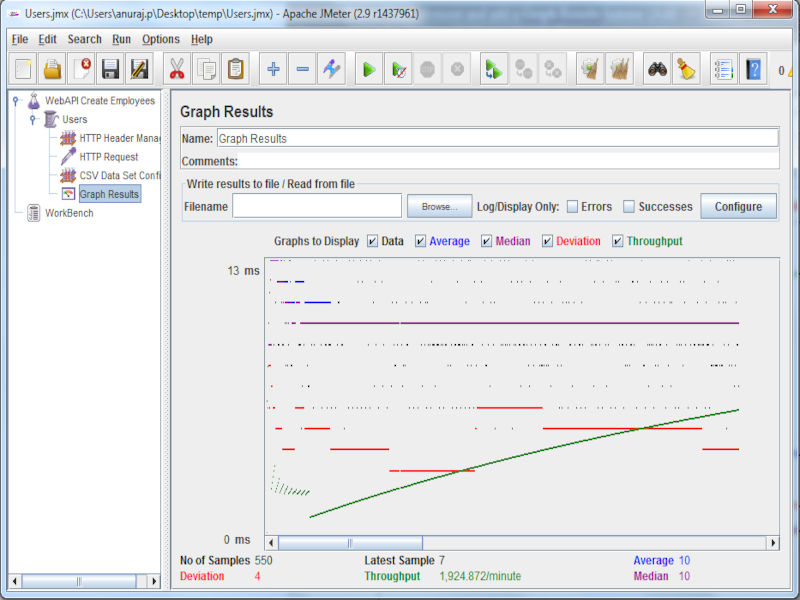Open a test plan with the folder icon
The width and height of the screenshot is (800, 600).
(52, 68)
